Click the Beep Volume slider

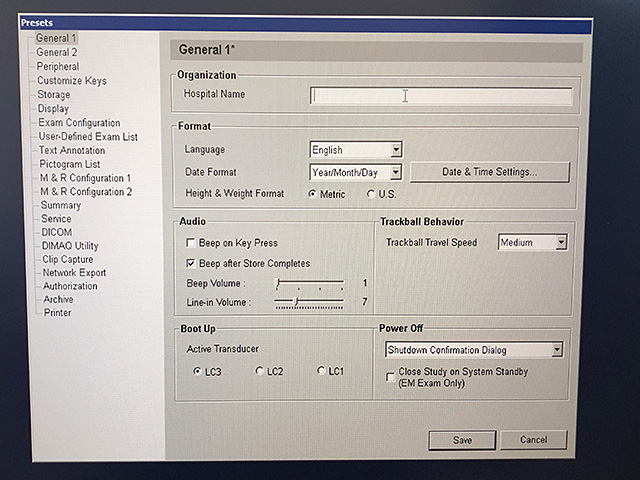(310, 283)
